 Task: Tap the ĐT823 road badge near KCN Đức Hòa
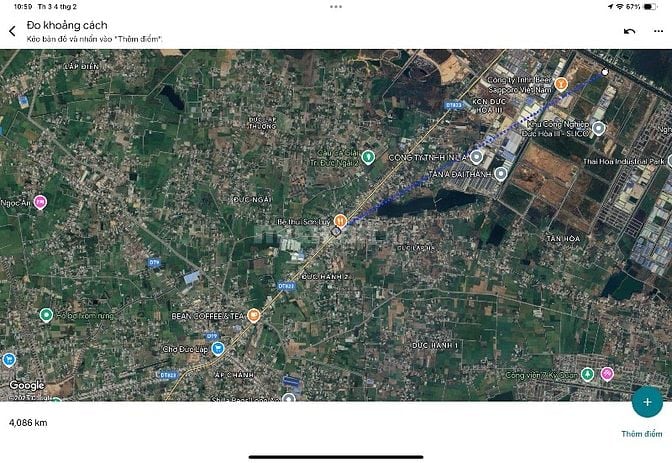point(453,105)
